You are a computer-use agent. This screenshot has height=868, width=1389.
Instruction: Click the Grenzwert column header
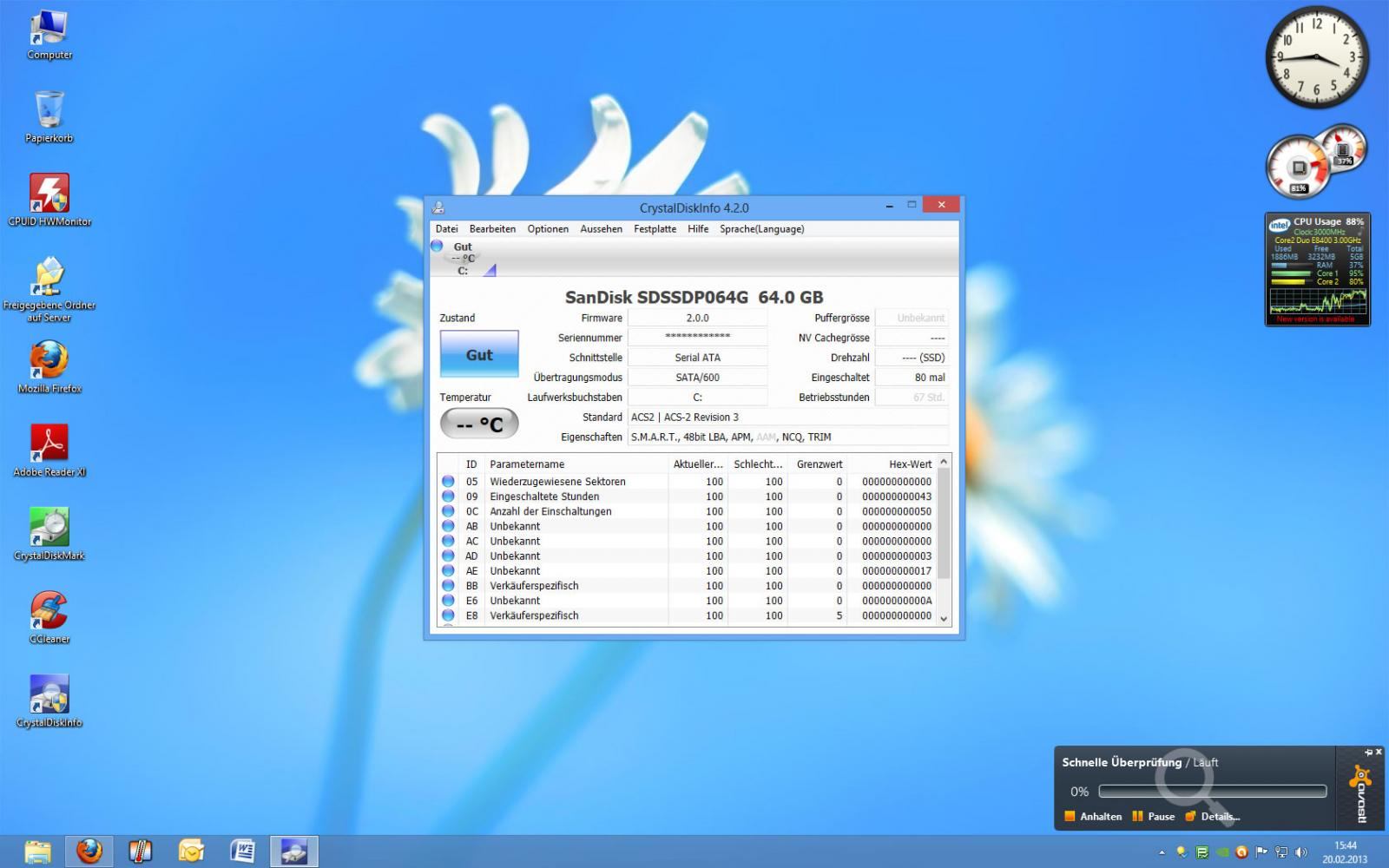[817, 464]
